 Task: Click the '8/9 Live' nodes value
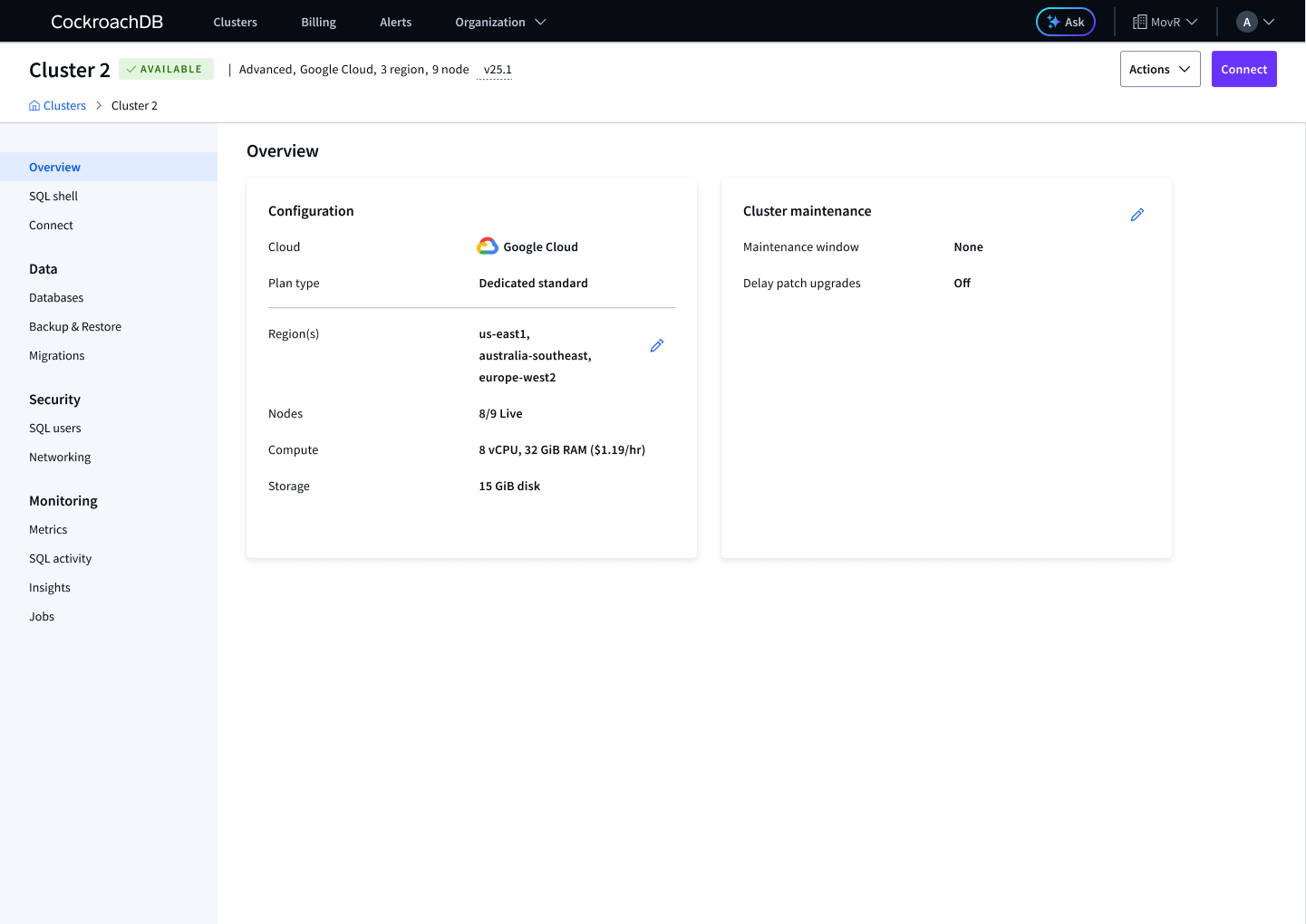tap(500, 414)
